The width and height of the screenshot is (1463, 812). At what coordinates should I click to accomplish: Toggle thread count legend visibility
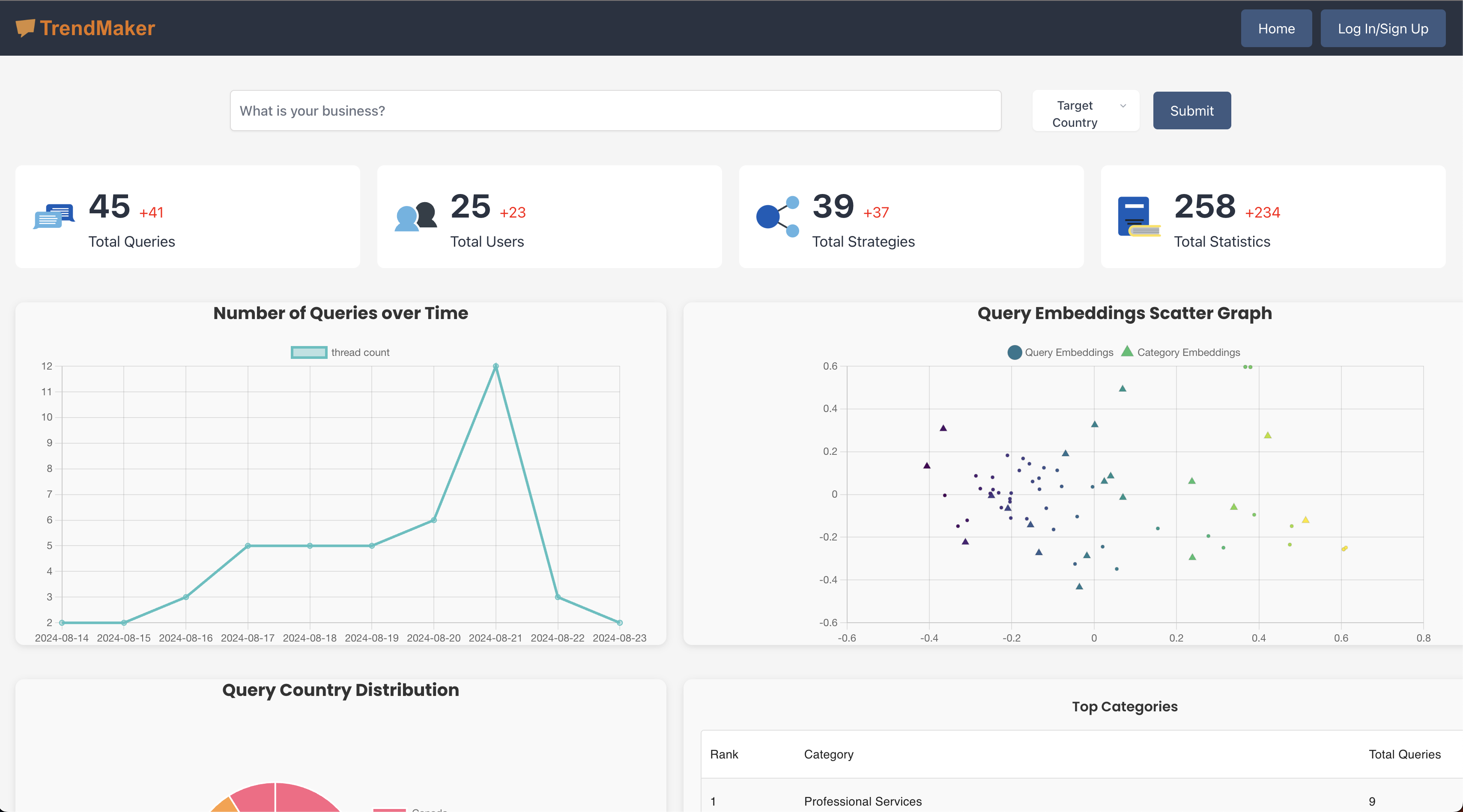coord(360,352)
